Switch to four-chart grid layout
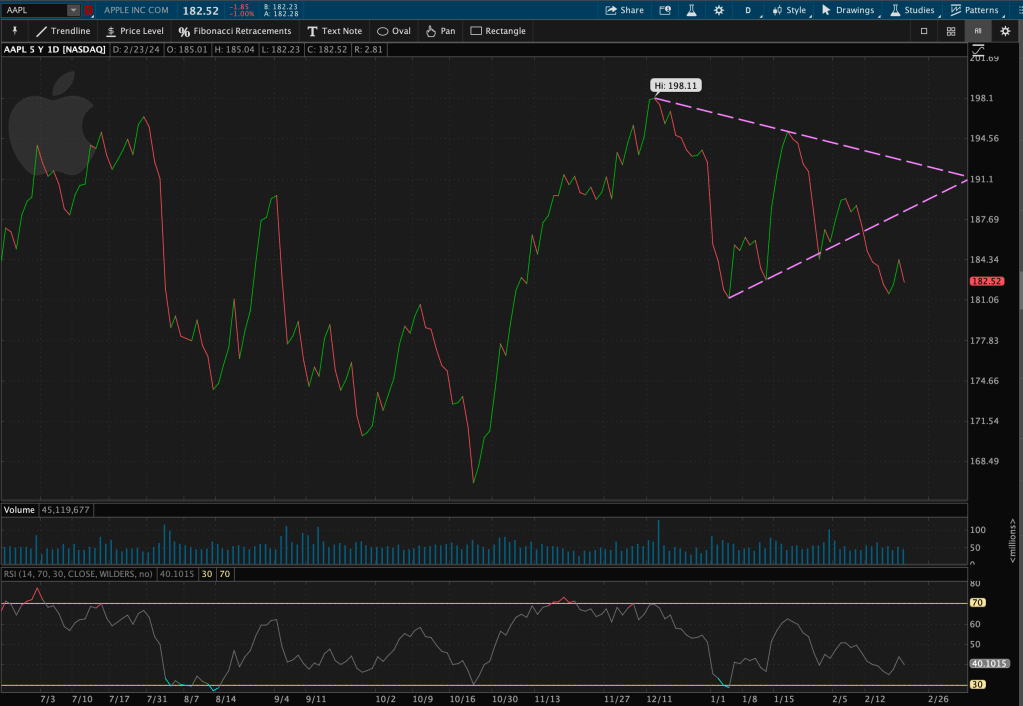 [950, 31]
